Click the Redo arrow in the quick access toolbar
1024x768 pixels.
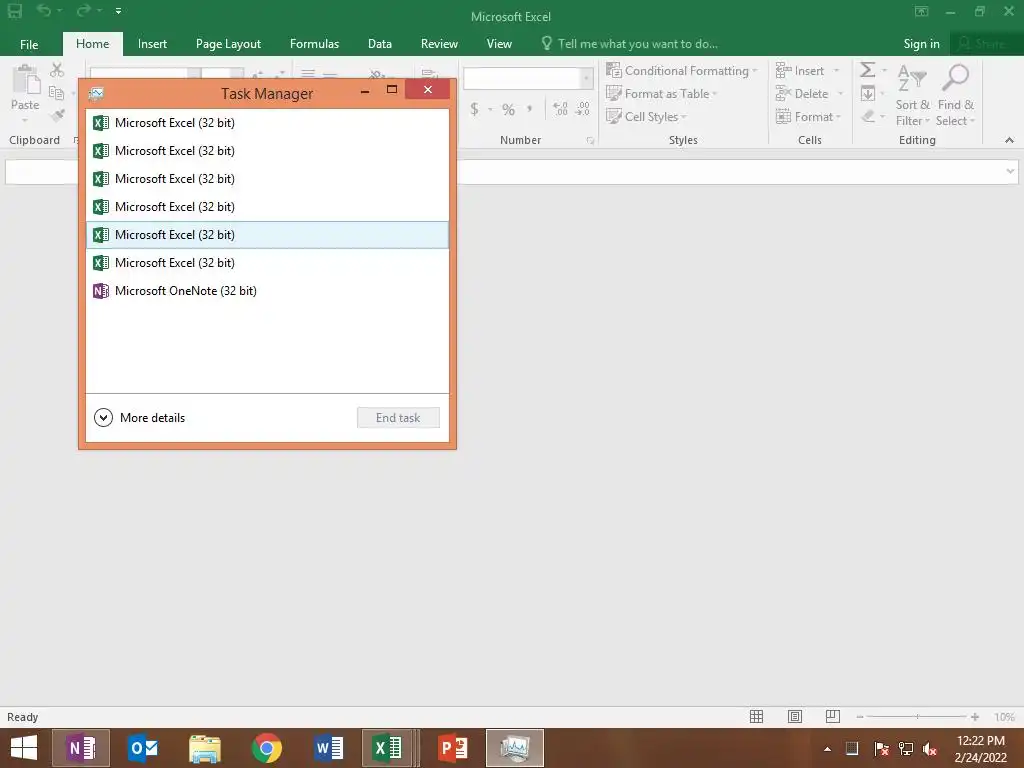83,10
